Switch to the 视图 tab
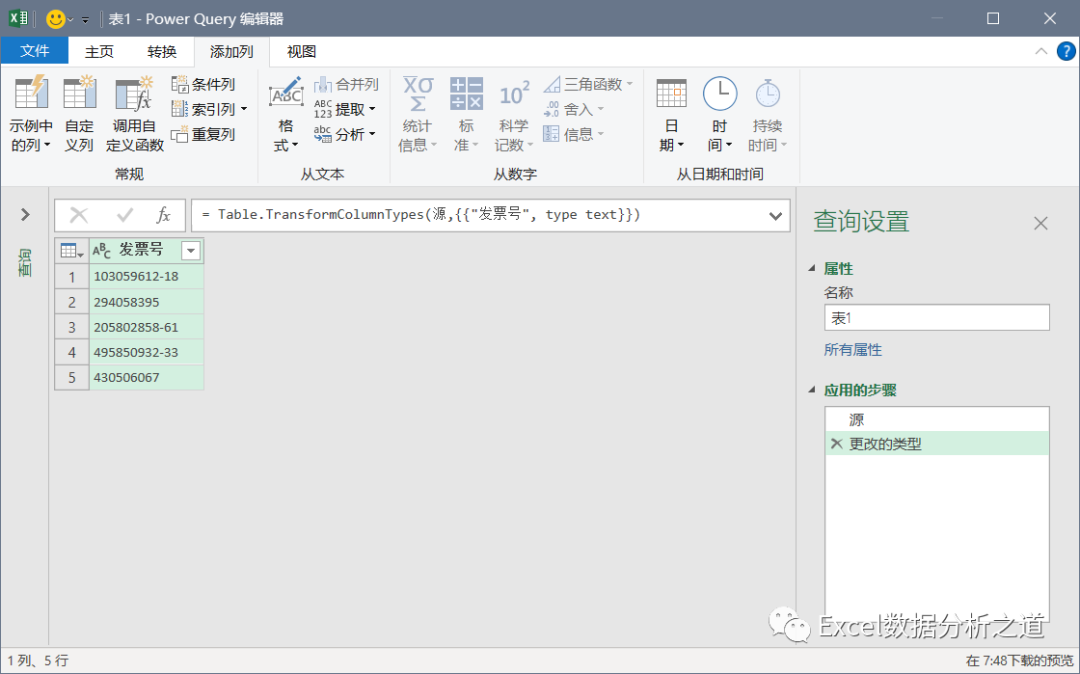This screenshot has width=1080, height=674. point(301,52)
